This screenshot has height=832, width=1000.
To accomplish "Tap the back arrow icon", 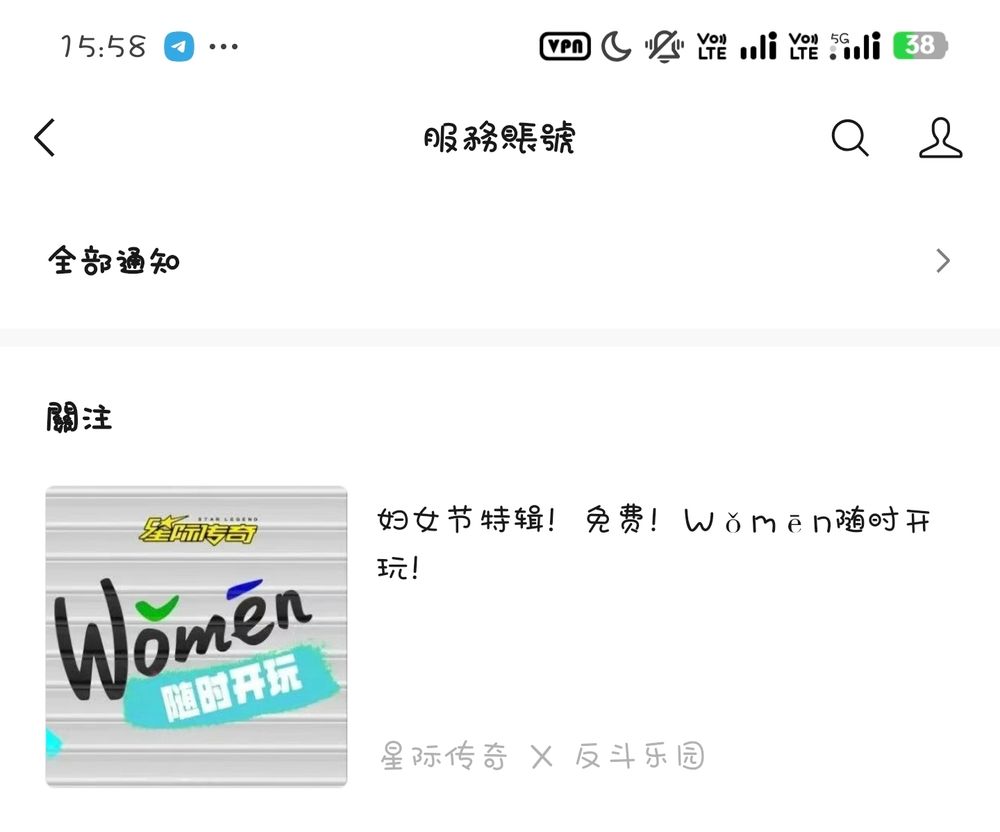I will [45, 137].
